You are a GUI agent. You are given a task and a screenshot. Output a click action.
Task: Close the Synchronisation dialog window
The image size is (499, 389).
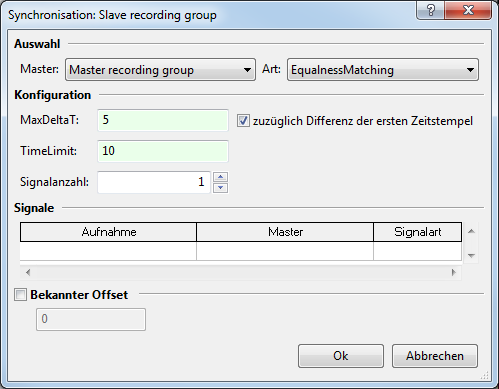[x=468, y=10]
